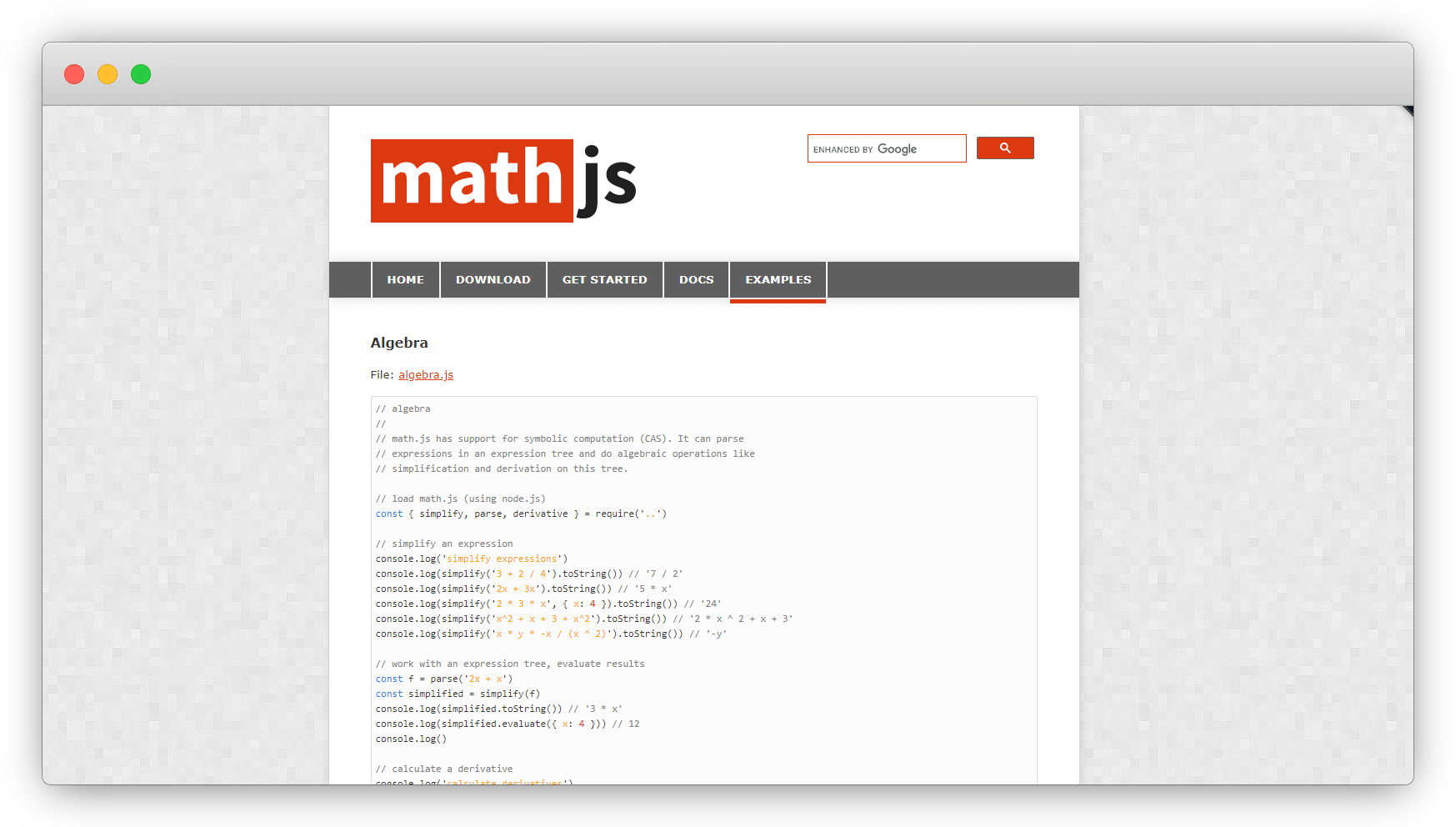
Task: Focus the Google enhanced search field
Action: coord(887,148)
